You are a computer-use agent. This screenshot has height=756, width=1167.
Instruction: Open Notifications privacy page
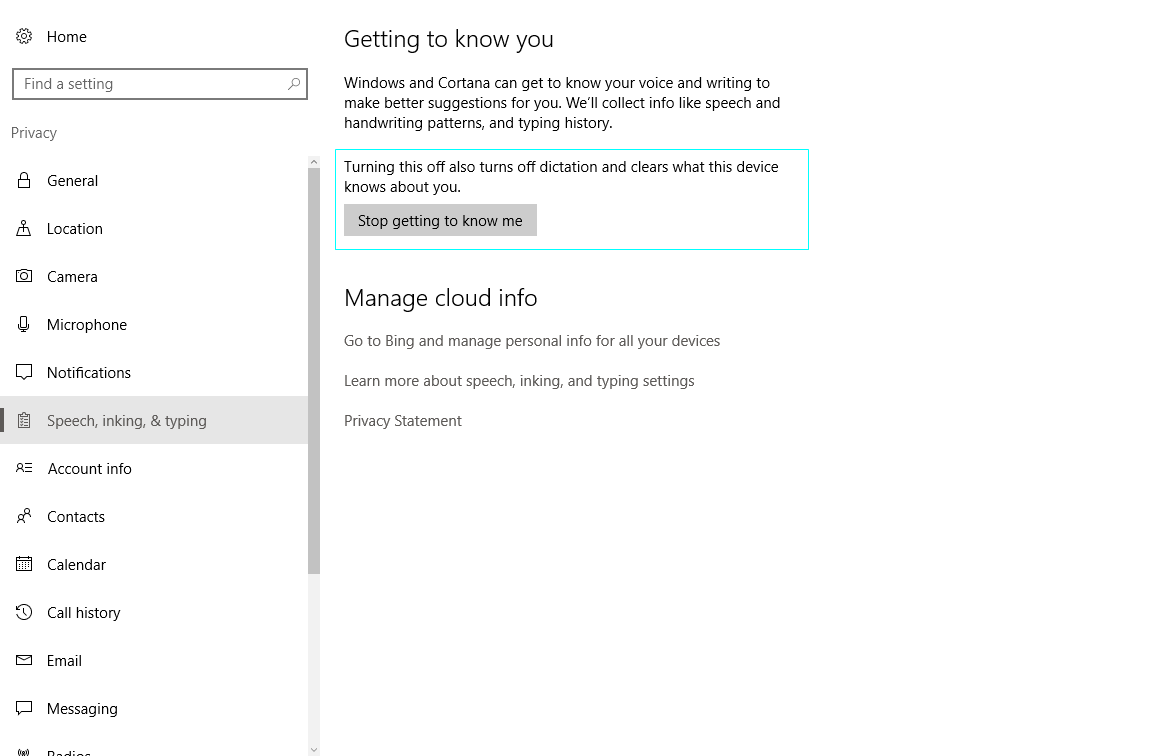click(154, 372)
